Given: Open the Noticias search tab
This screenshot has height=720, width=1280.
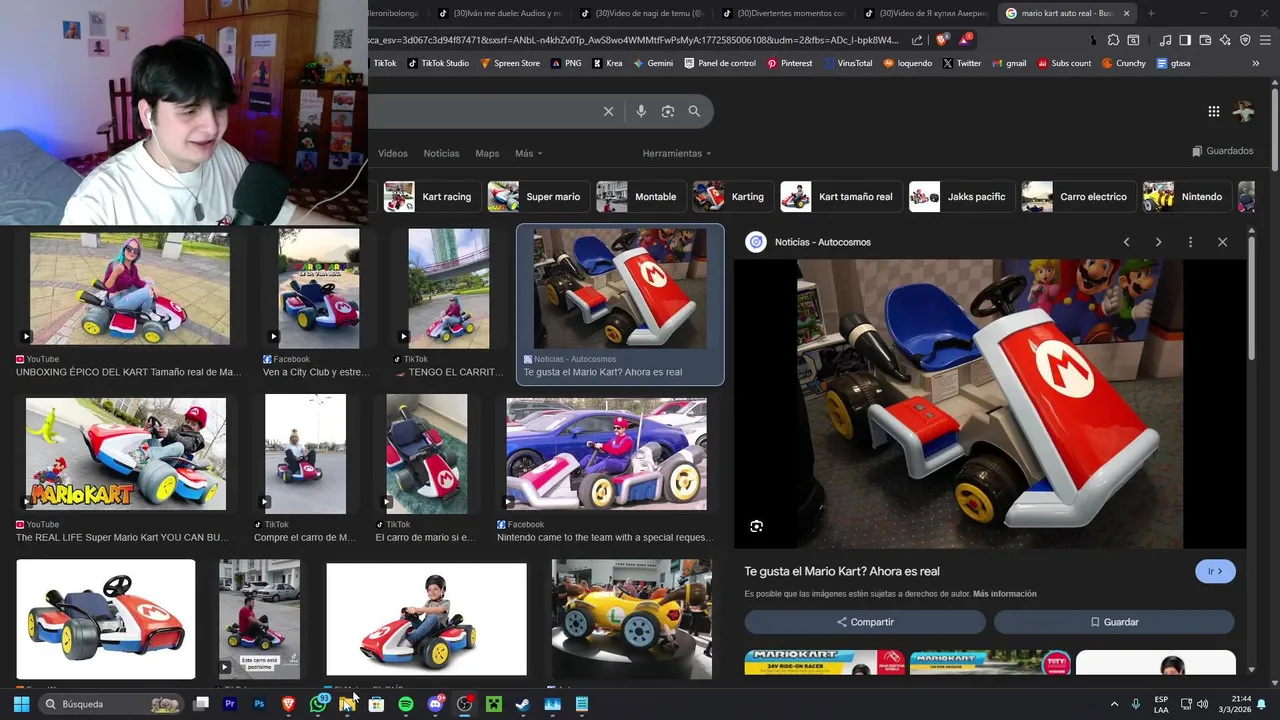Looking at the screenshot, I should point(441,153).
